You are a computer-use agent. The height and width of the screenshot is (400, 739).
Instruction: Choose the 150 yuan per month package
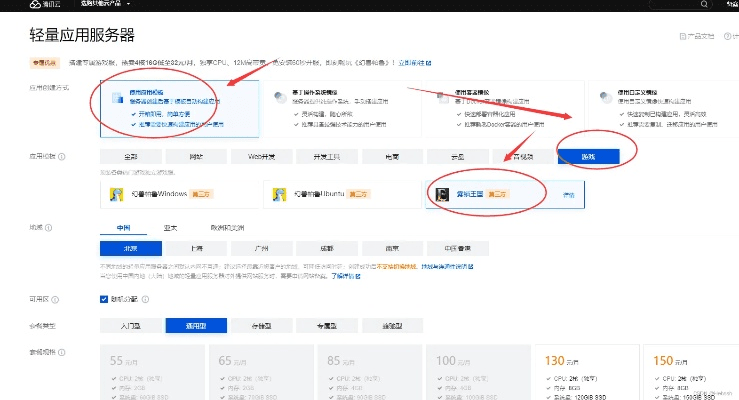click(691, 372)
